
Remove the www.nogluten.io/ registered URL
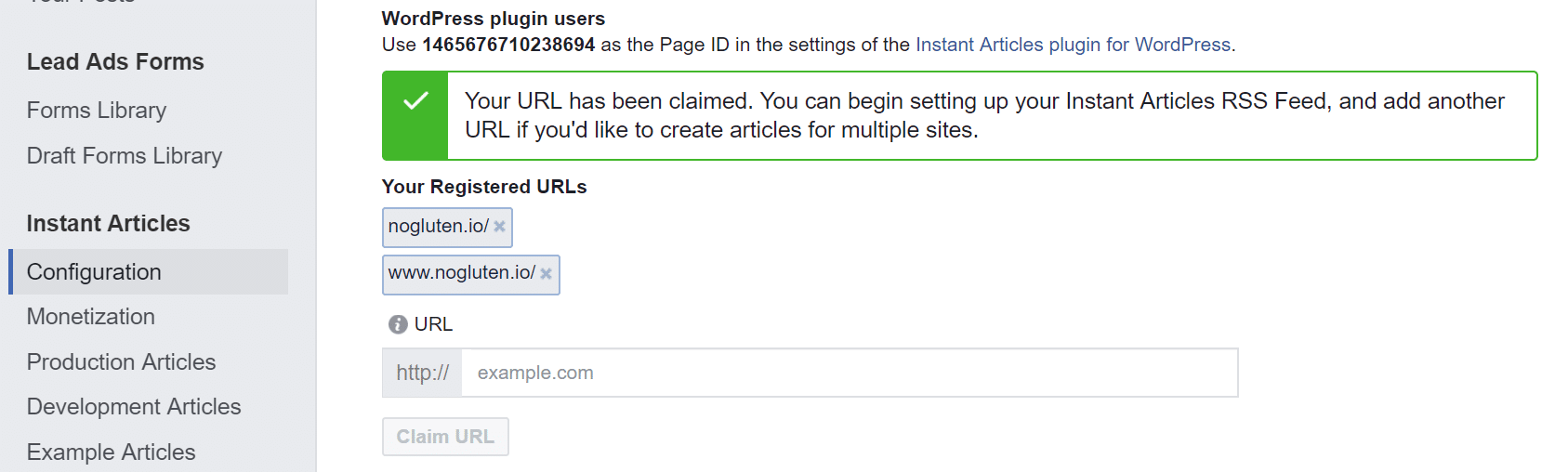[x=547, y=274]
